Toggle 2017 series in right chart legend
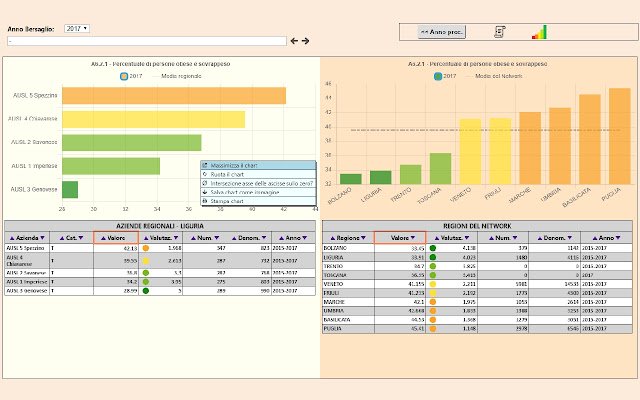 (445, 76)
